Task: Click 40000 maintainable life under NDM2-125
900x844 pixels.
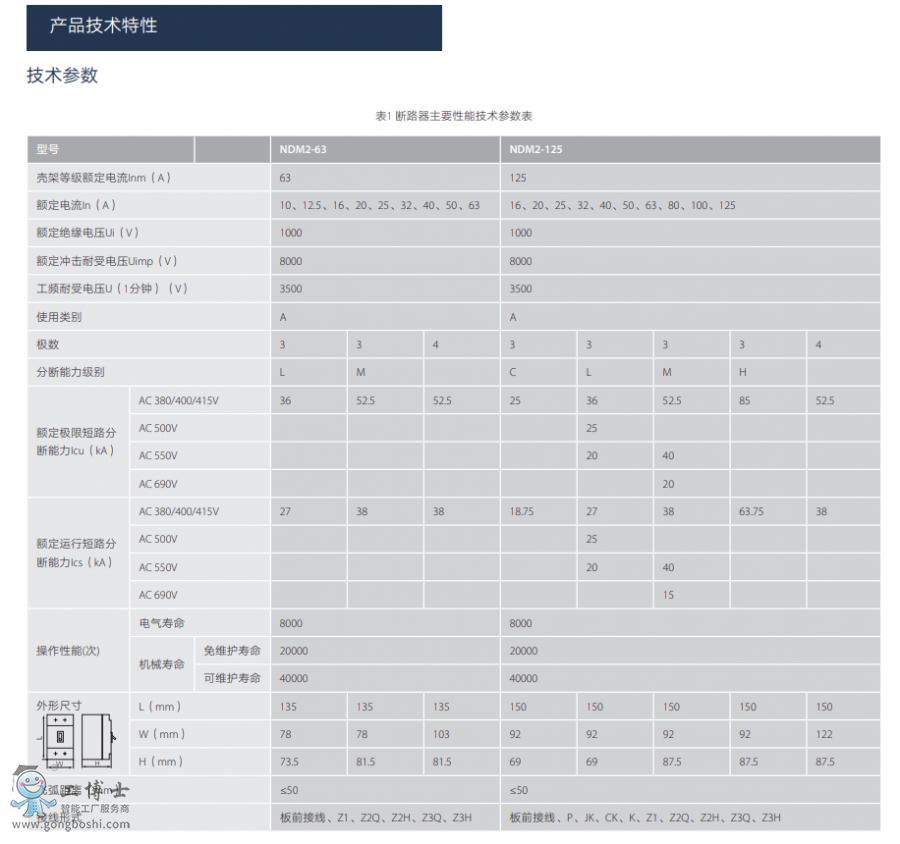Action: click(523, 678)
